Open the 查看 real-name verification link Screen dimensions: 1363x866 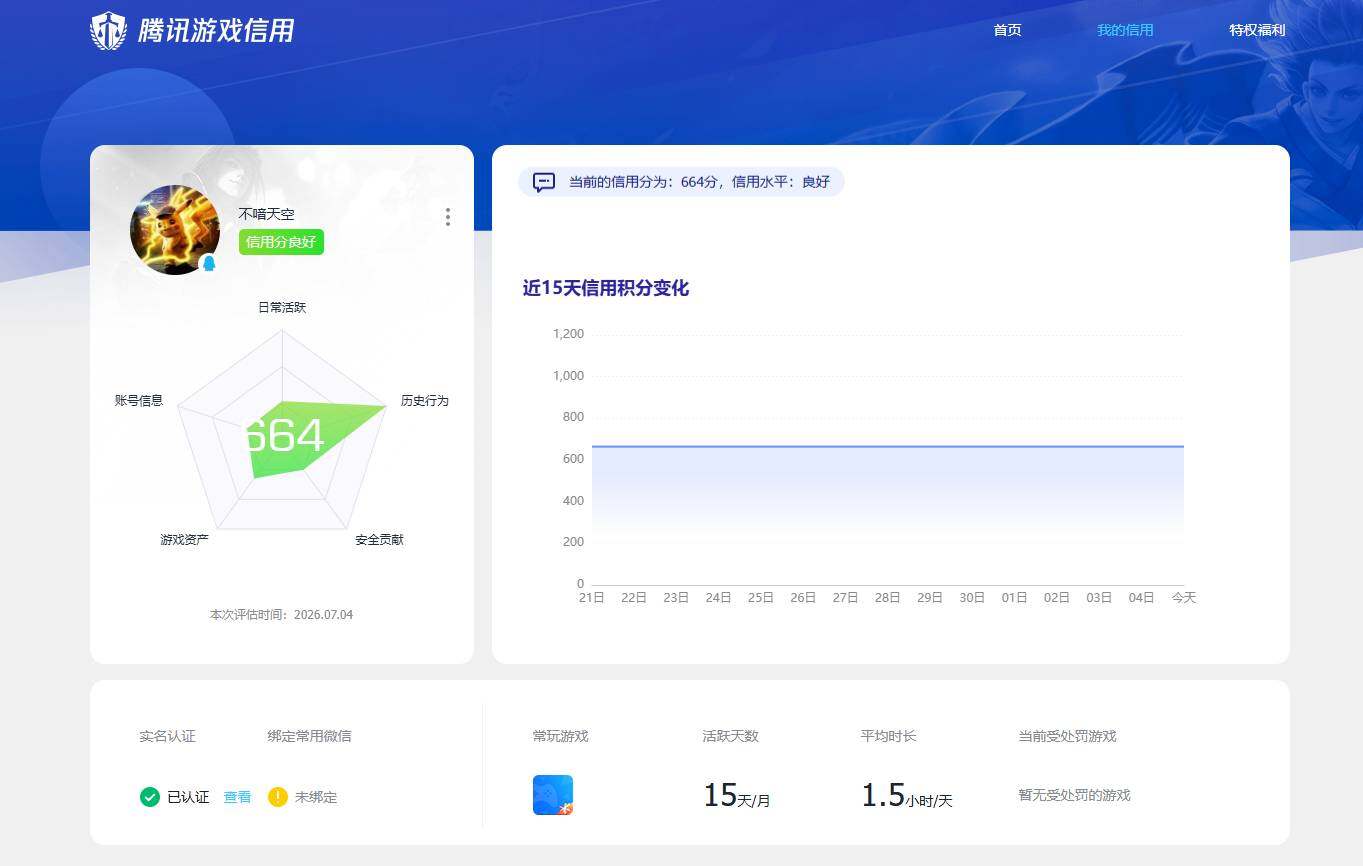tap(237, 797)
